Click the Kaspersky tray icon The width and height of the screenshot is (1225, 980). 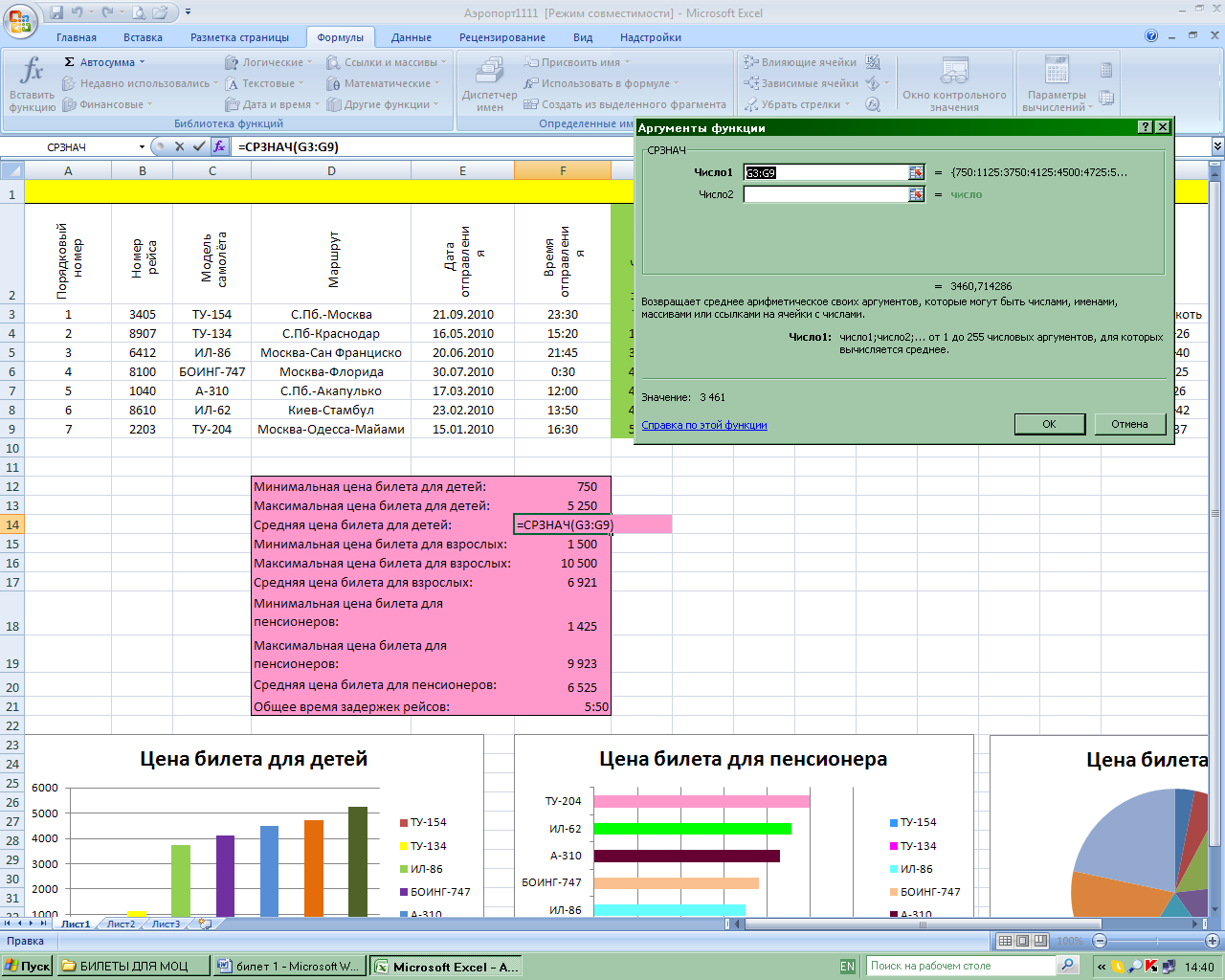[x=1150, y=967]
